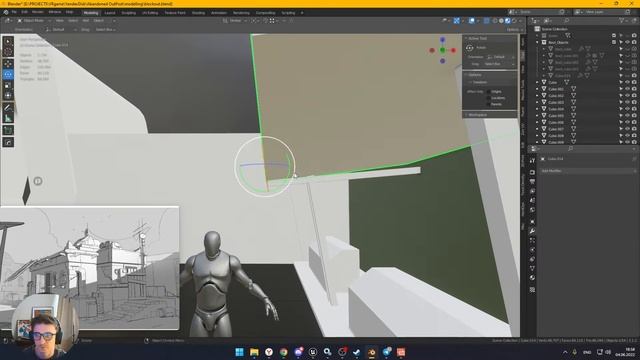Screen dimensions: 640x360
Task: Toggle Bool Objects collection exclude checkbox
Action: tap(614, 42)
